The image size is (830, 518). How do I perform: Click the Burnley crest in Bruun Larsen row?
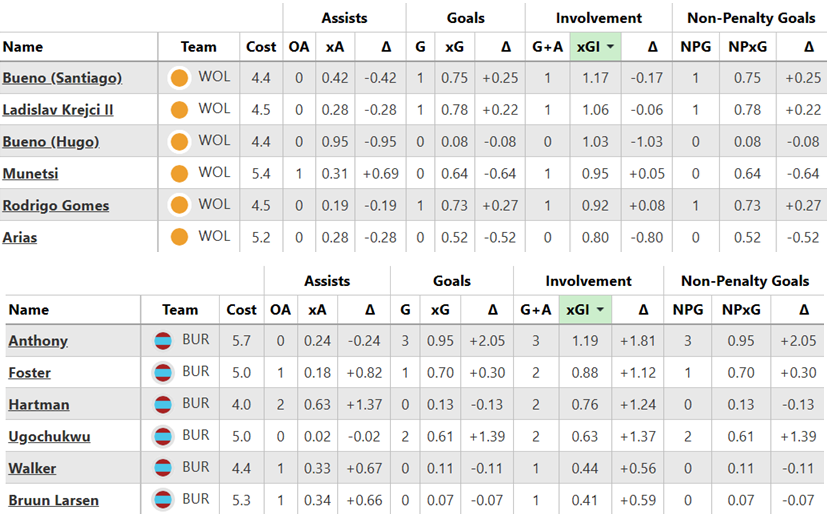163,500
